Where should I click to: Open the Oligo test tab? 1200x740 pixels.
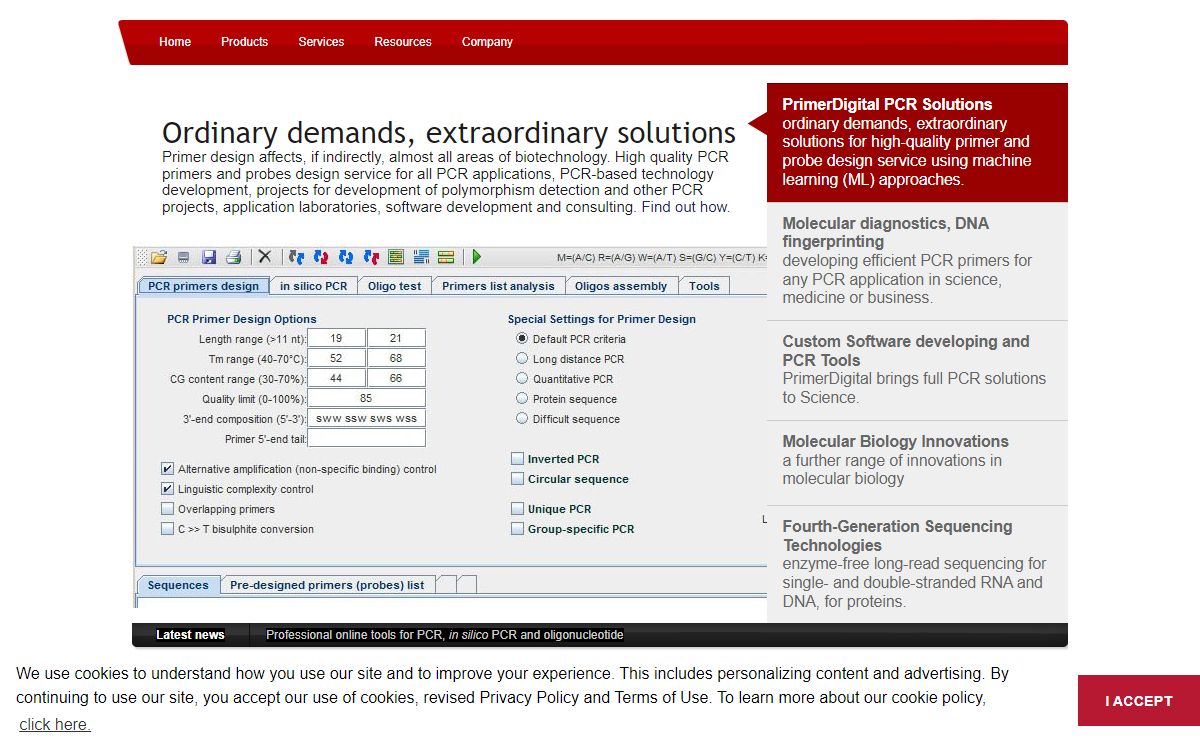pos(395,286)
